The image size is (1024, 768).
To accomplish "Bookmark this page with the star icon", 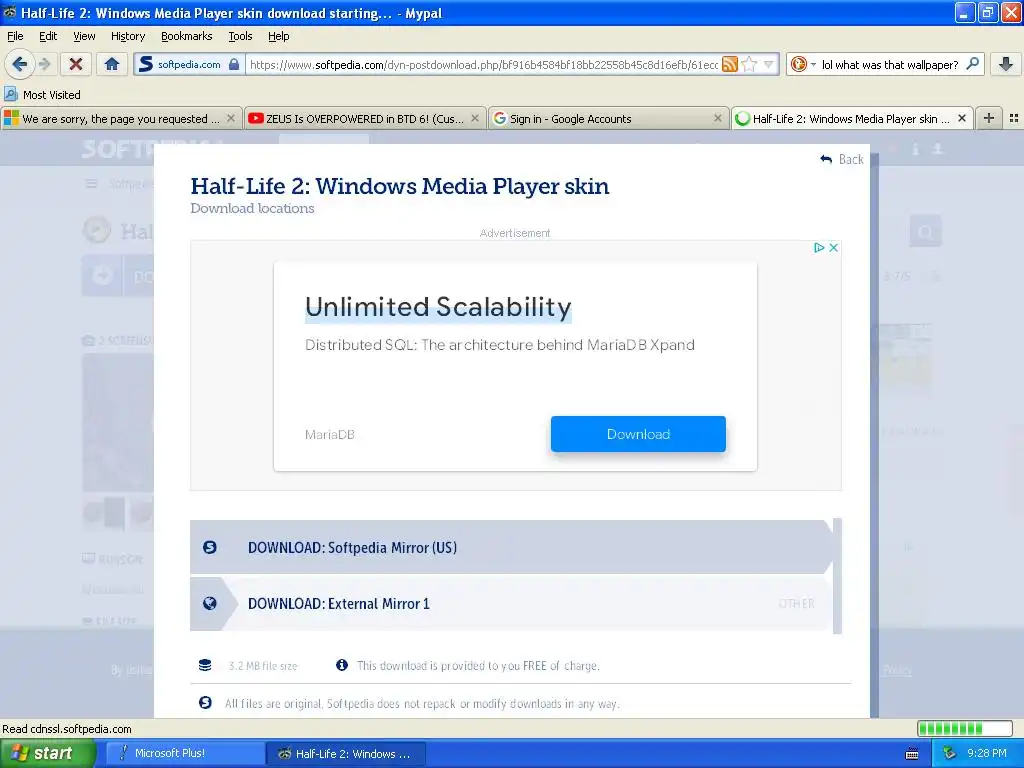I will (749, 64).
